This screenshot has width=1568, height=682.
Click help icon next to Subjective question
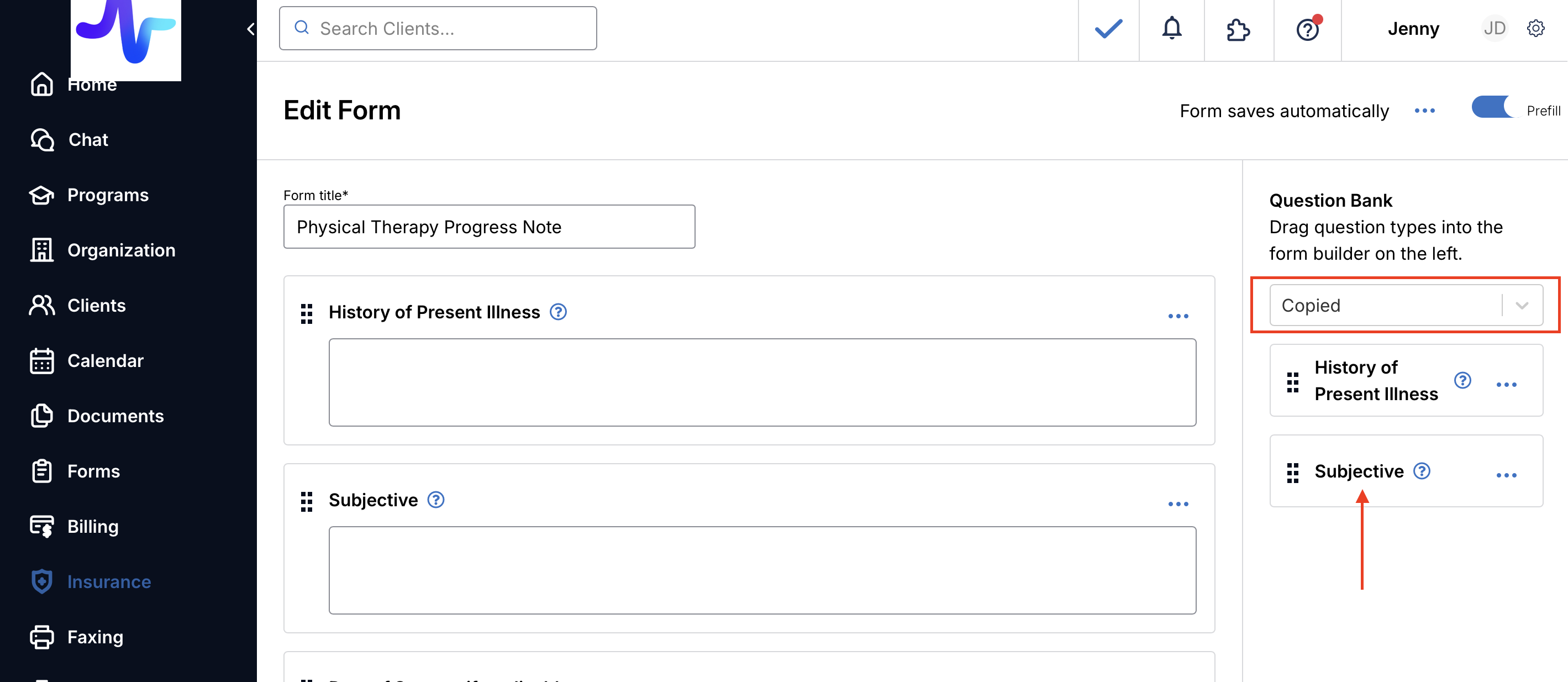436,500
